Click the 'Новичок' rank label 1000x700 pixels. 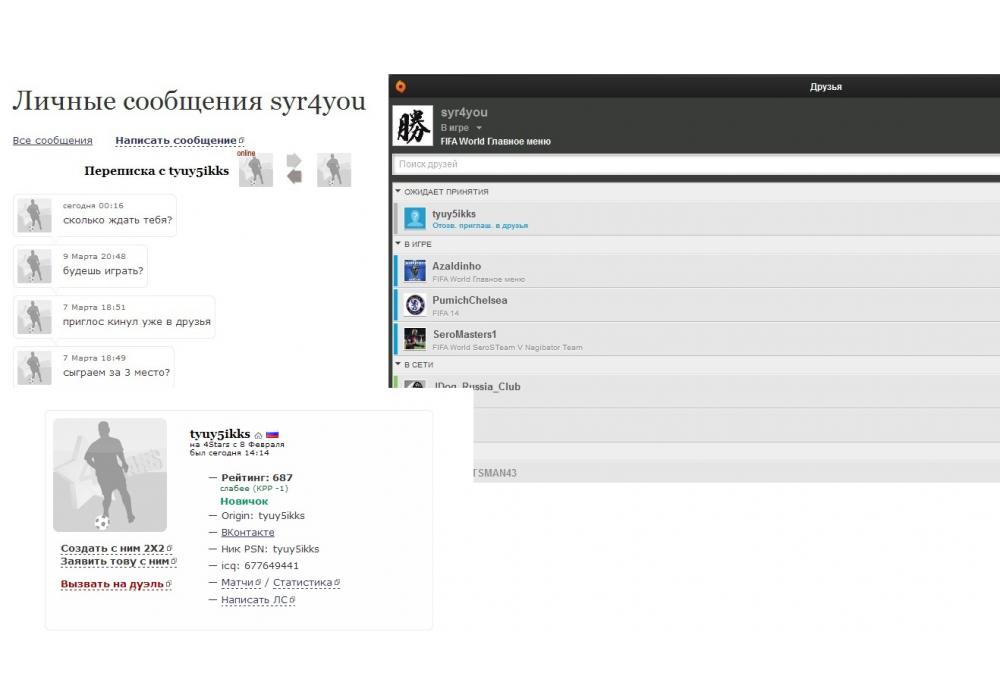pos(244,501)
